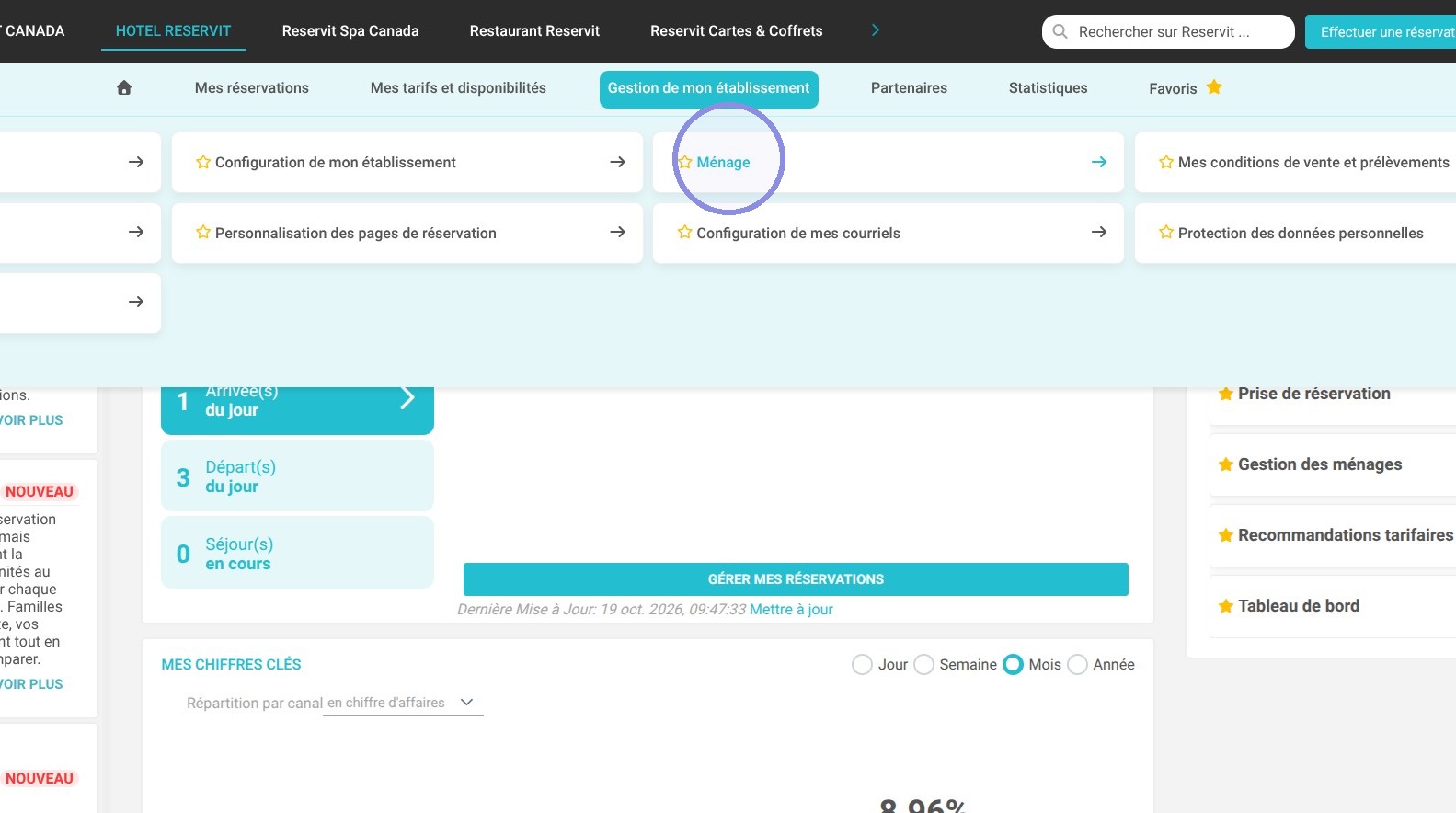Click arrow on Personnalisation des pages card
The width and height of the screenshot is (1456, 813).
point(617,233)
